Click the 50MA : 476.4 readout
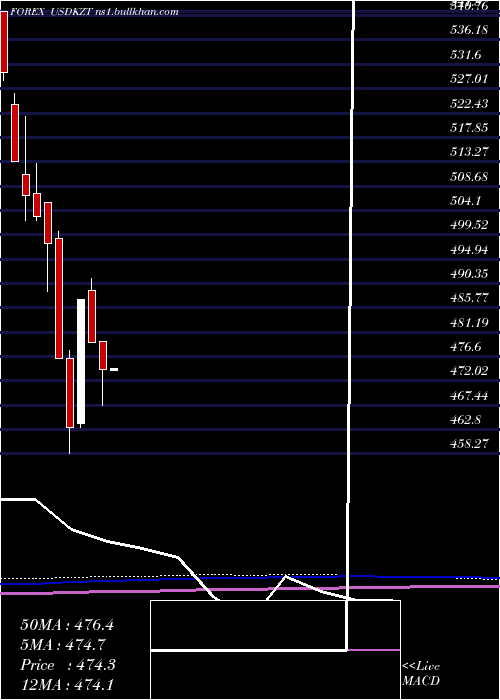This screenshot has height=700, width=500. pos(67,625)
